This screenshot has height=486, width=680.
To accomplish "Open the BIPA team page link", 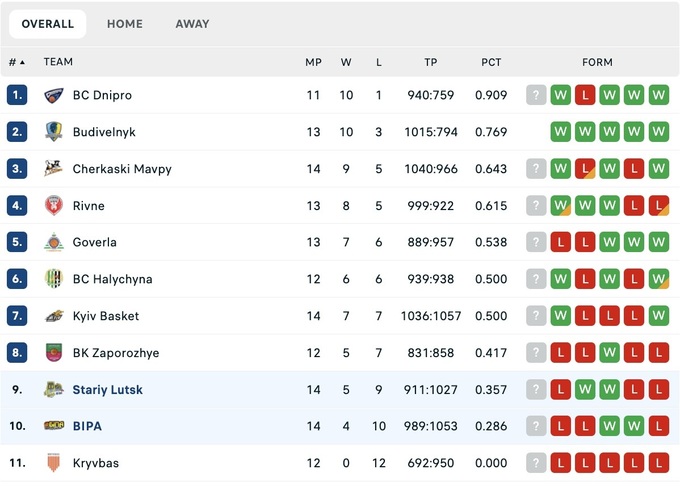I will (x=87, y=426).
